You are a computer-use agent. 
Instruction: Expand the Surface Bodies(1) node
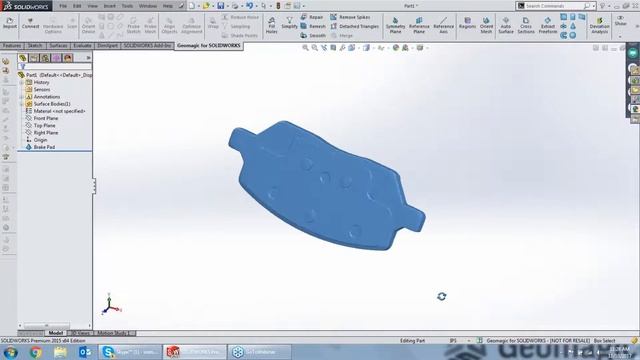click(x=22, y=104)
